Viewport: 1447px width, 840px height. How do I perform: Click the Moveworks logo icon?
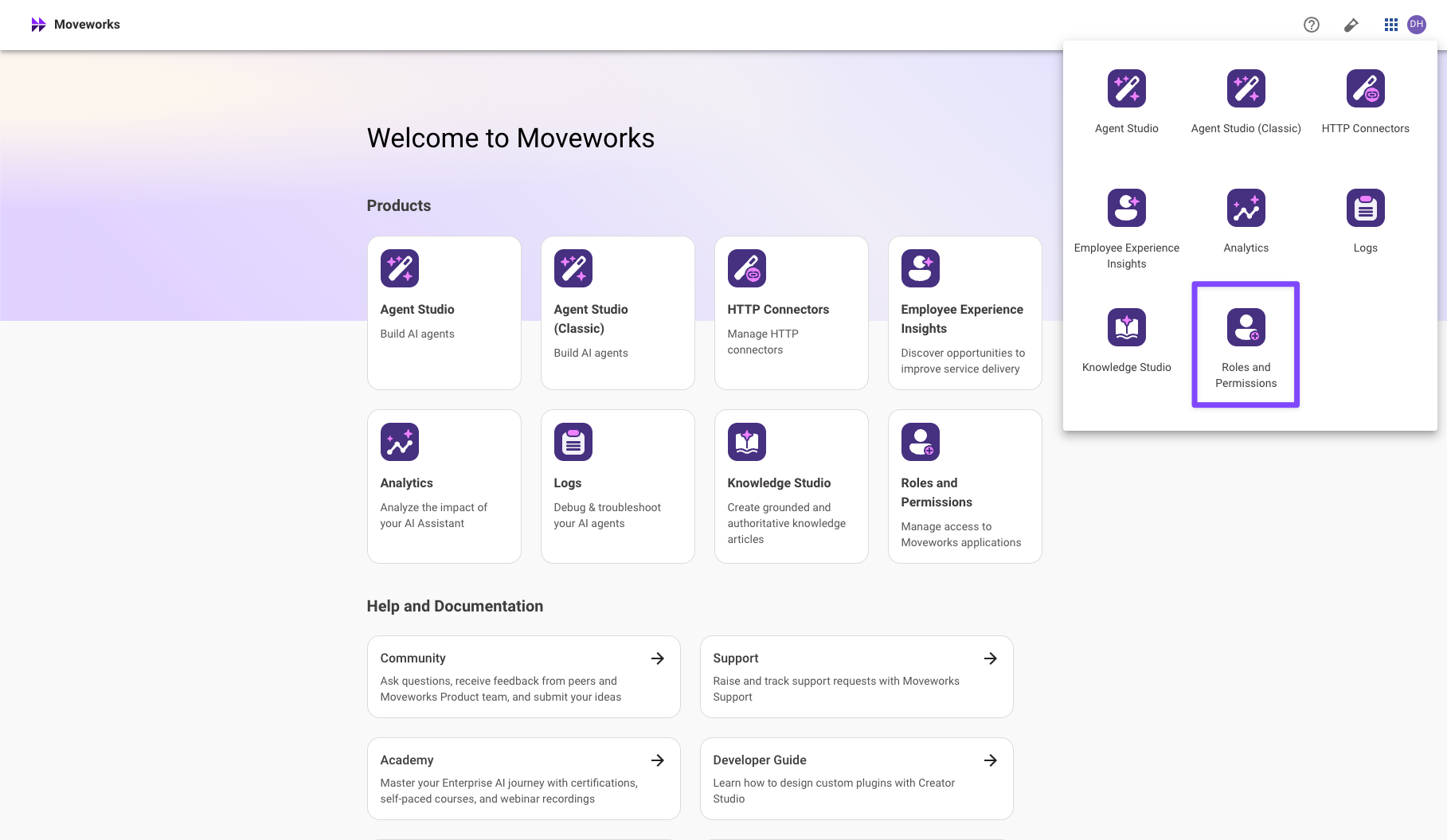(x=38, y=25)
